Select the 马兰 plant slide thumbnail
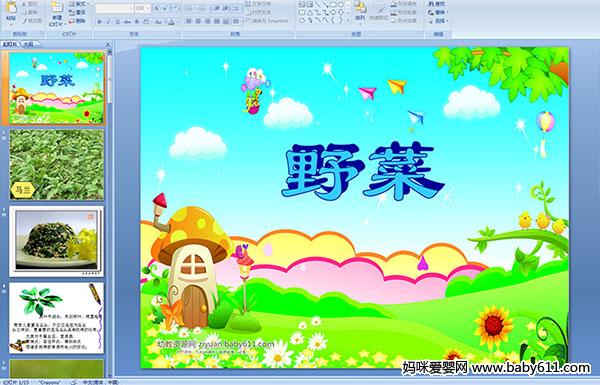The height and width of the screenshot is (385, 600). 57,165
